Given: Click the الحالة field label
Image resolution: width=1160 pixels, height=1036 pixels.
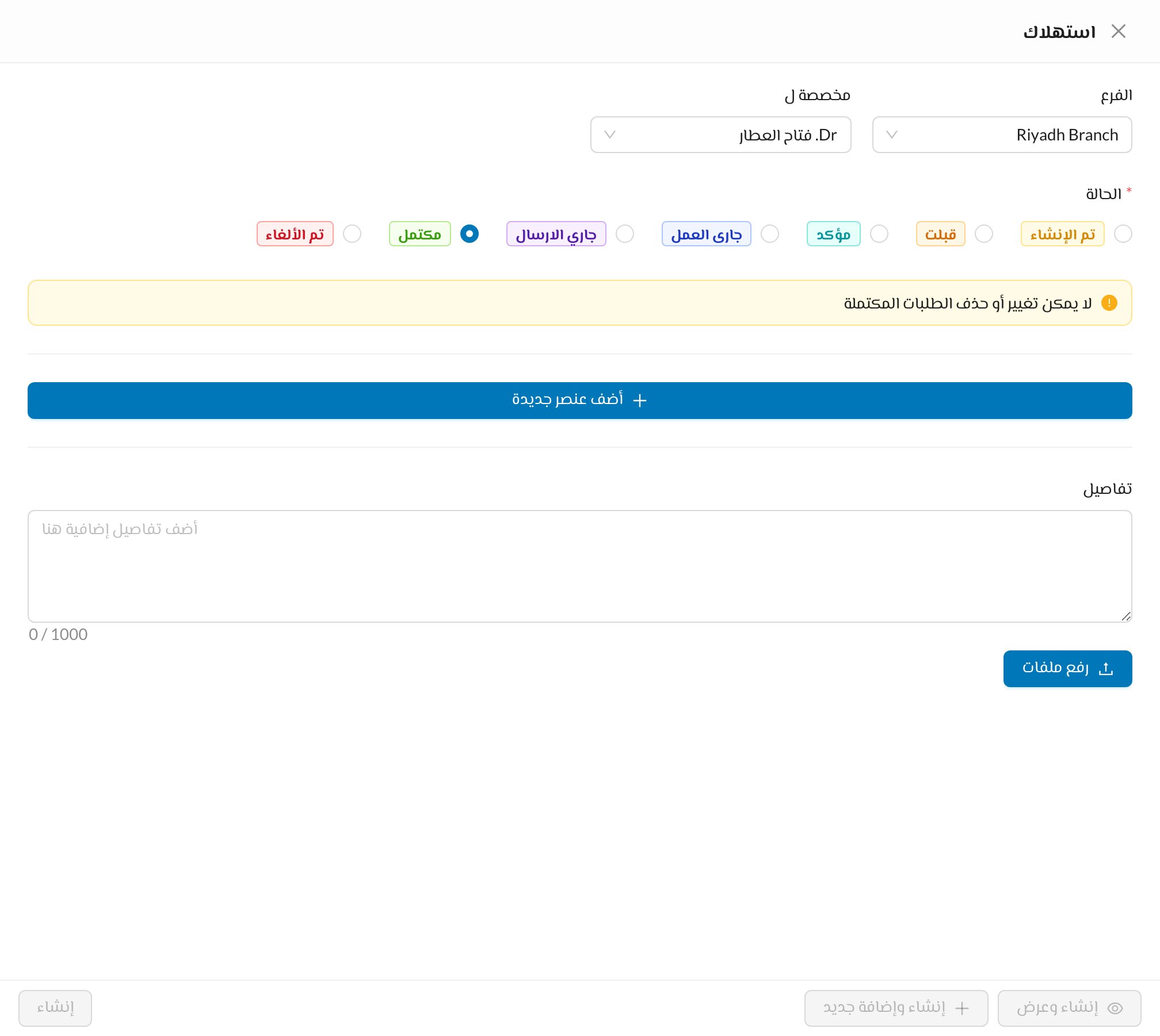Looking at the screenshot, I should point(1103,194).
